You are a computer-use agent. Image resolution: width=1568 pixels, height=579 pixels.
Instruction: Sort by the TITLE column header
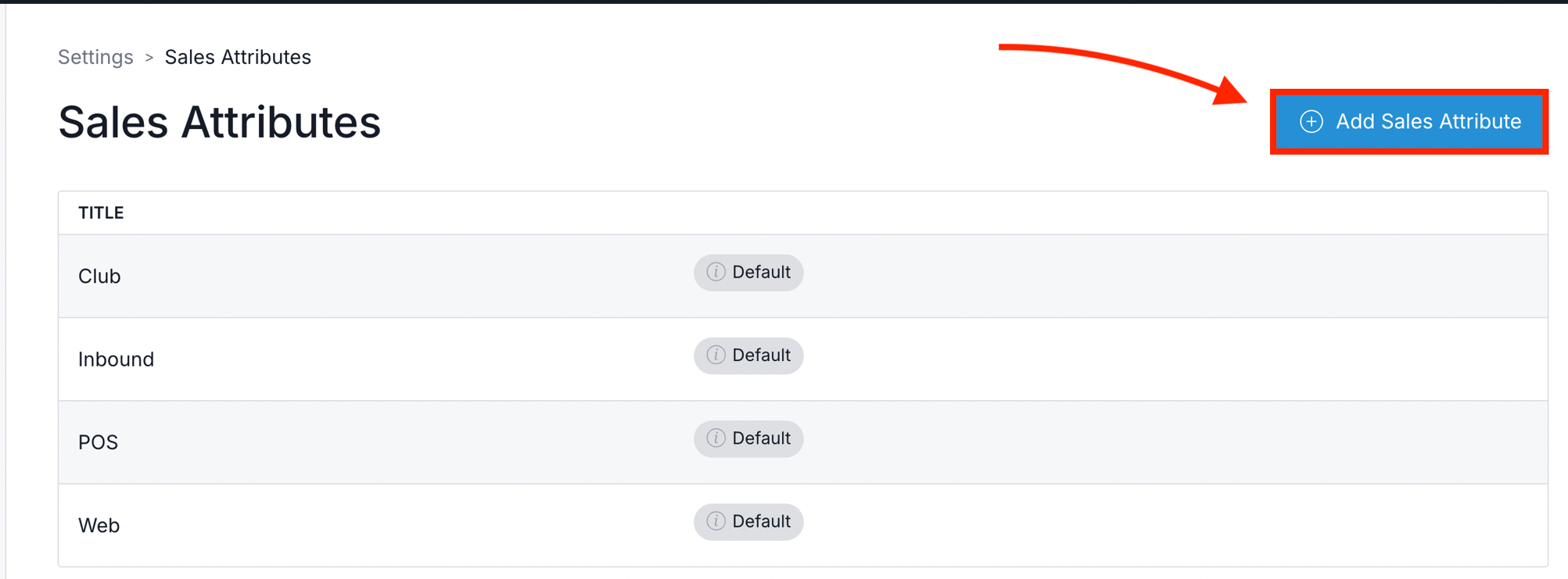pyautogui.click(x=101, y=213)
